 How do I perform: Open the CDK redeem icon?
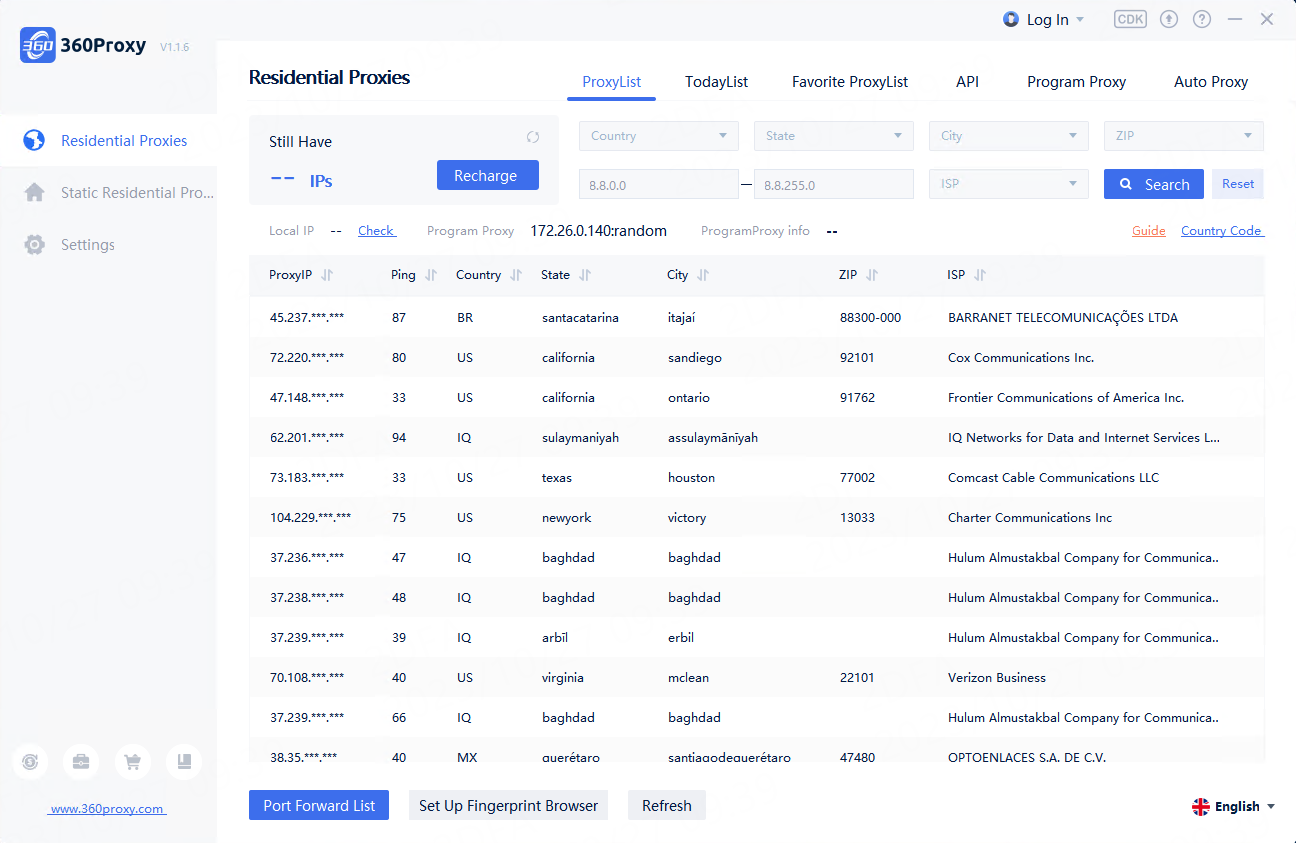point(1130,19)
